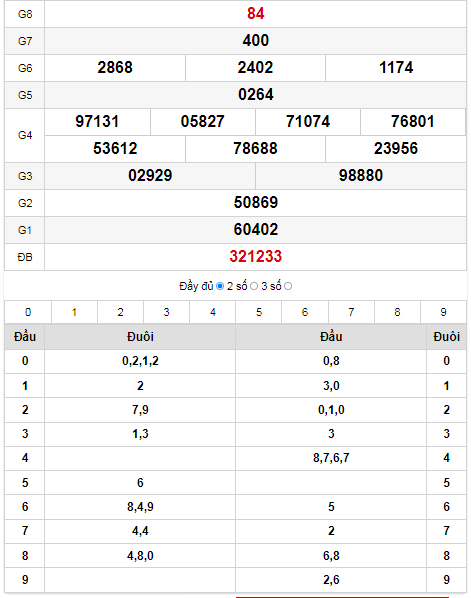
Task: Click G3 result 02929
Action: (x=150, y=175)
